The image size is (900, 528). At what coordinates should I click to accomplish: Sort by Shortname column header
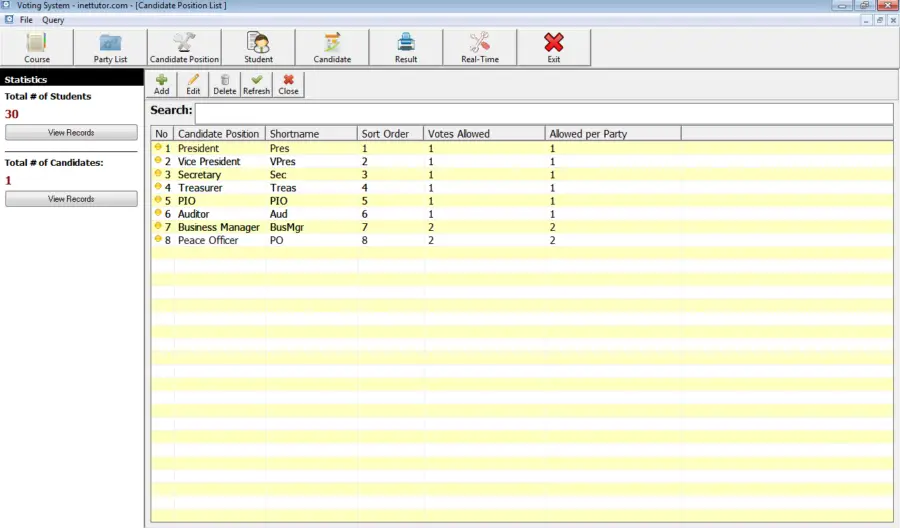tap(311, 134)
